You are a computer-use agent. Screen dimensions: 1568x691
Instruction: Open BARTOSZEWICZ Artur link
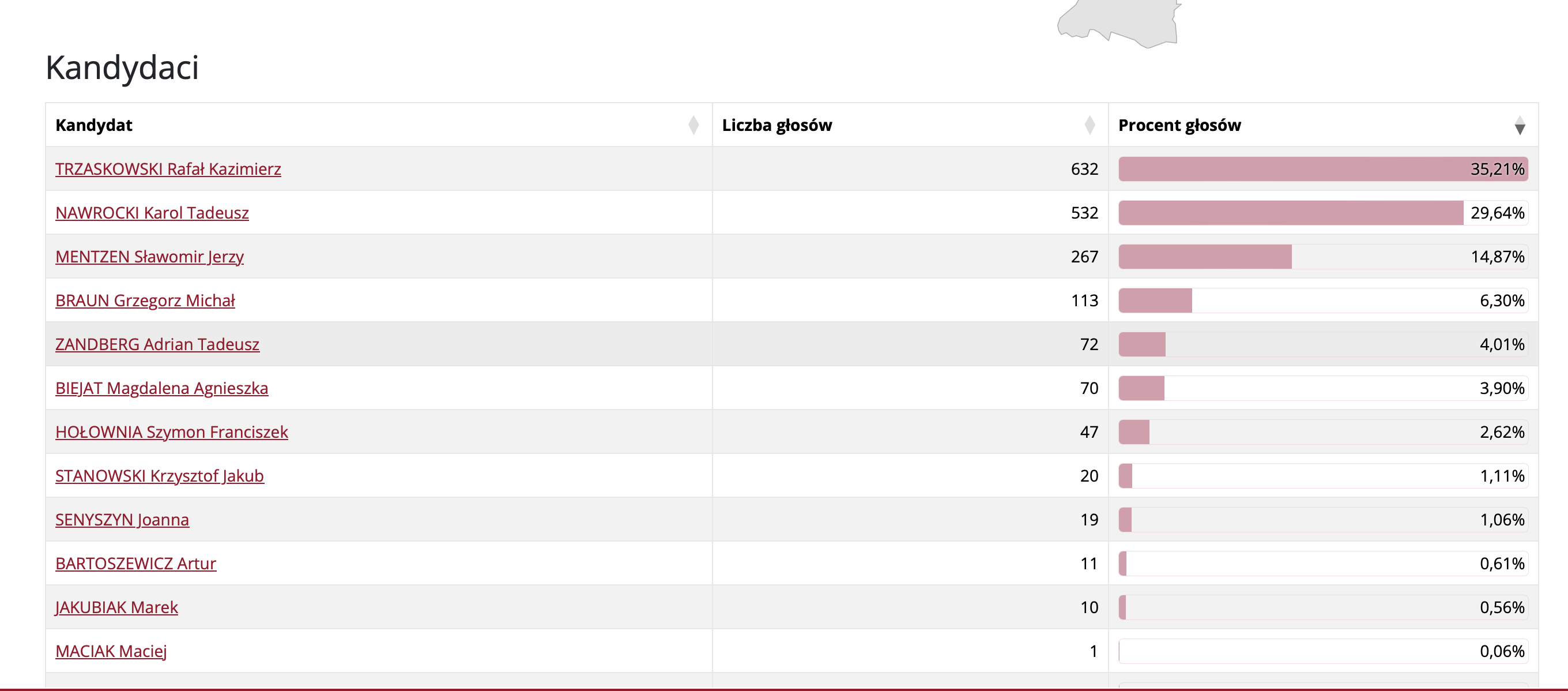click(x=135, y=563)
